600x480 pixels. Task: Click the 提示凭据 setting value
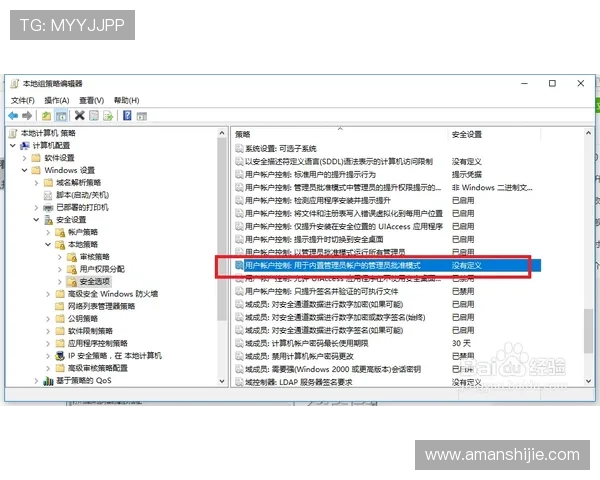[467, 175]
